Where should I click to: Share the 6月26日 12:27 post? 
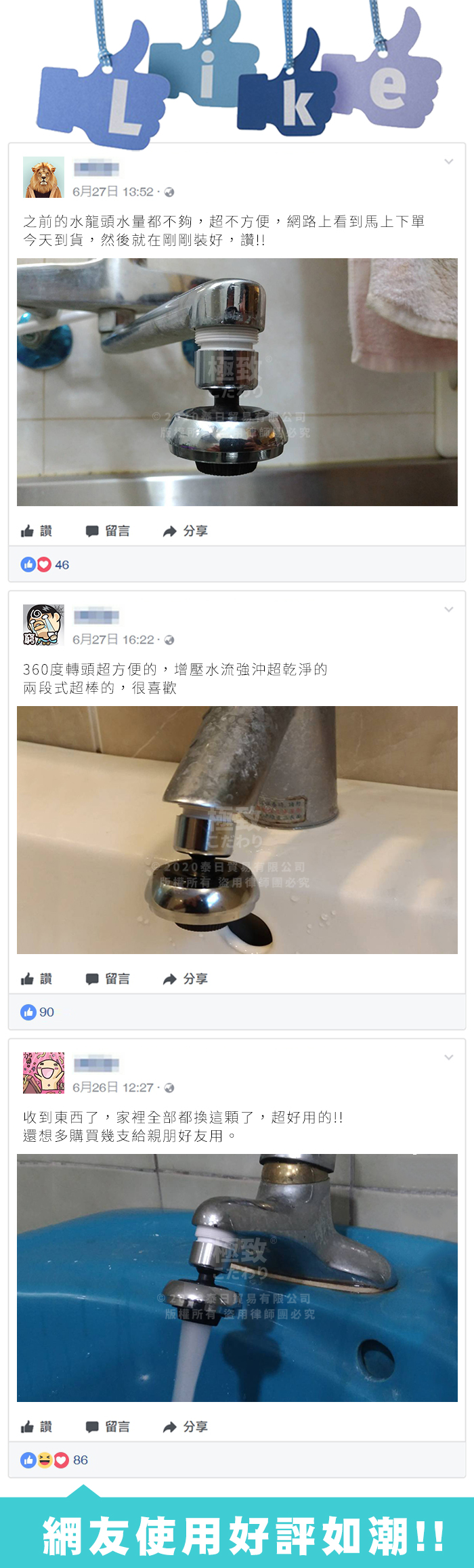click(186, 1426)
